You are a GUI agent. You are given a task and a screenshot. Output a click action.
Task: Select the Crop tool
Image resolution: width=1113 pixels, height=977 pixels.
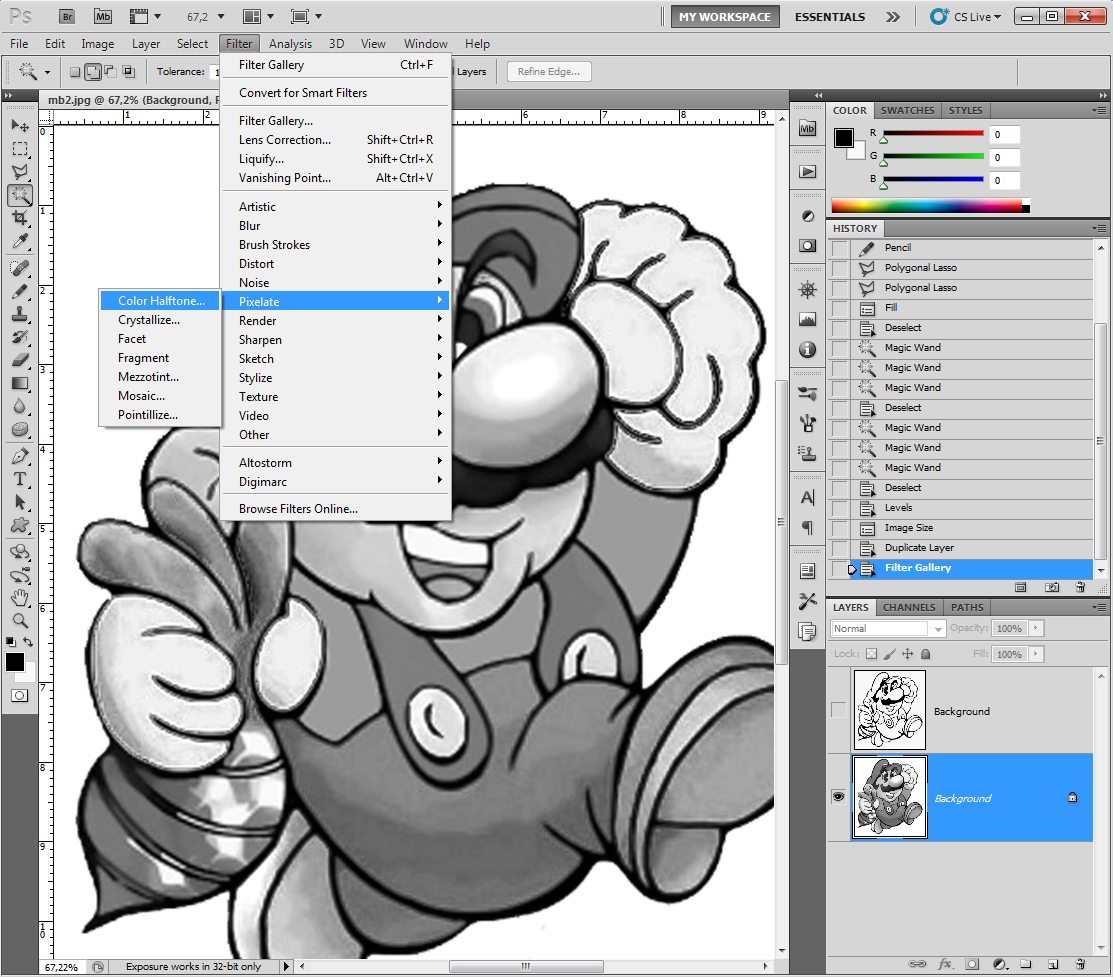(x=20, y=218)
